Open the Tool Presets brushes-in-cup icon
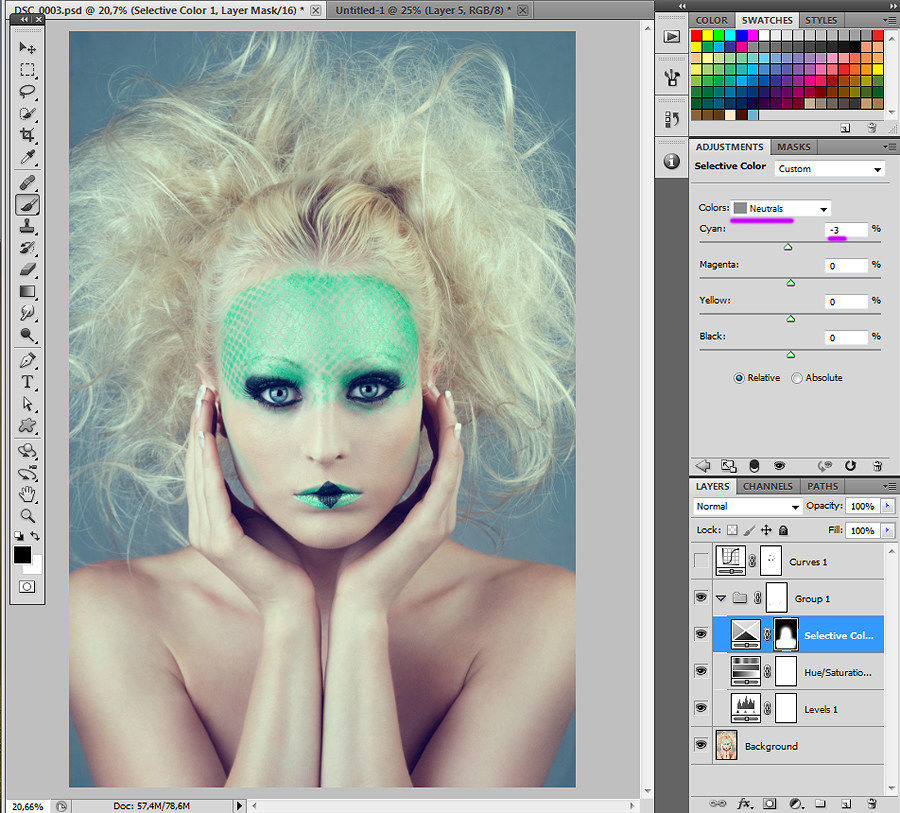 [672, 76]
